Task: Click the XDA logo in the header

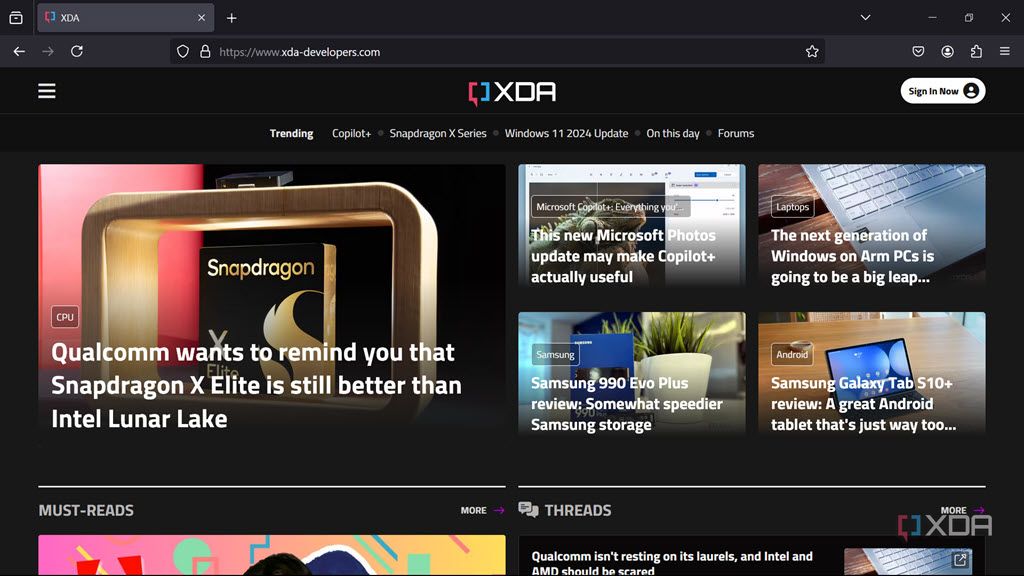Action: pyautogui.click(x=512, y=92)
